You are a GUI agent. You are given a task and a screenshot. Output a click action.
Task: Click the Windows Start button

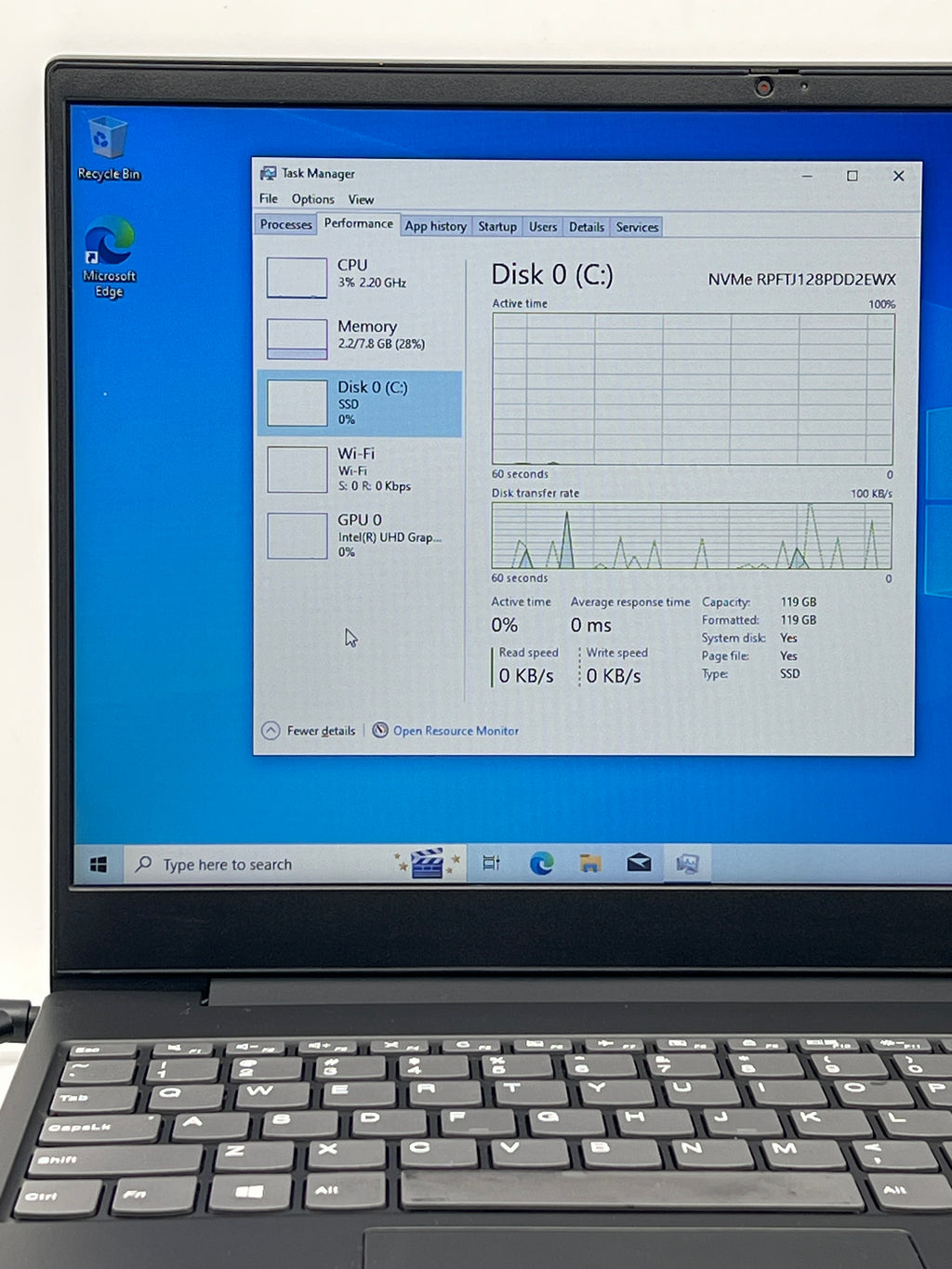click(99, 865)
